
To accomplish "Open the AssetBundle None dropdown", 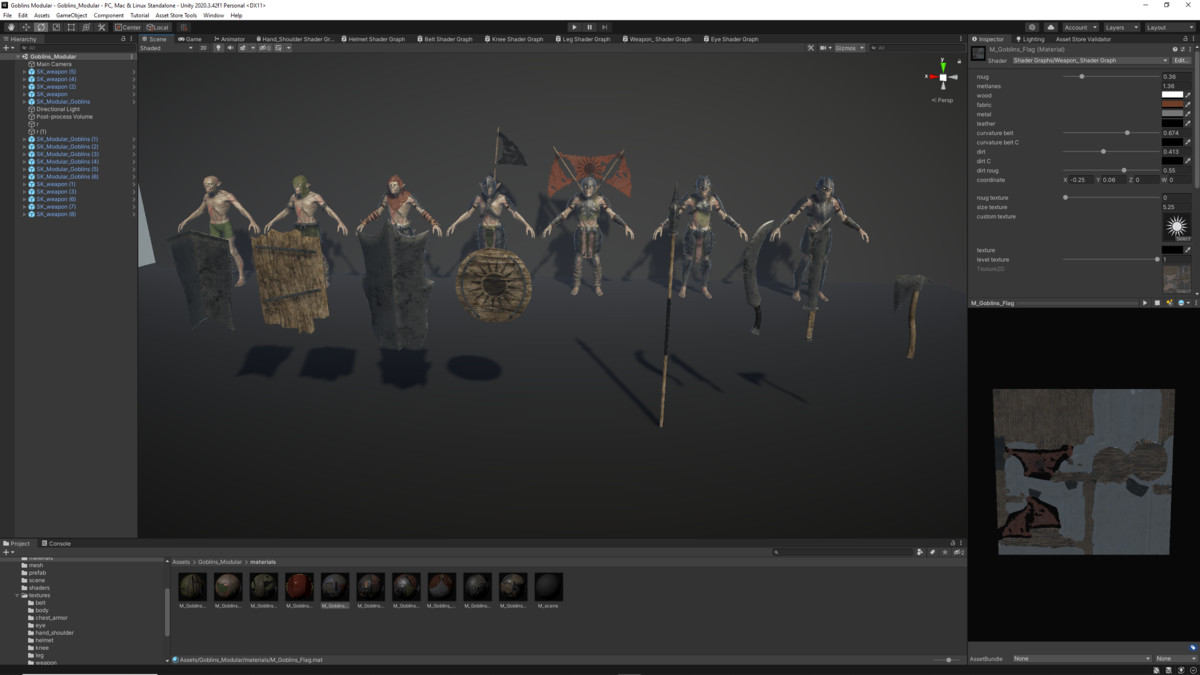I will (x=1081, y=659).
